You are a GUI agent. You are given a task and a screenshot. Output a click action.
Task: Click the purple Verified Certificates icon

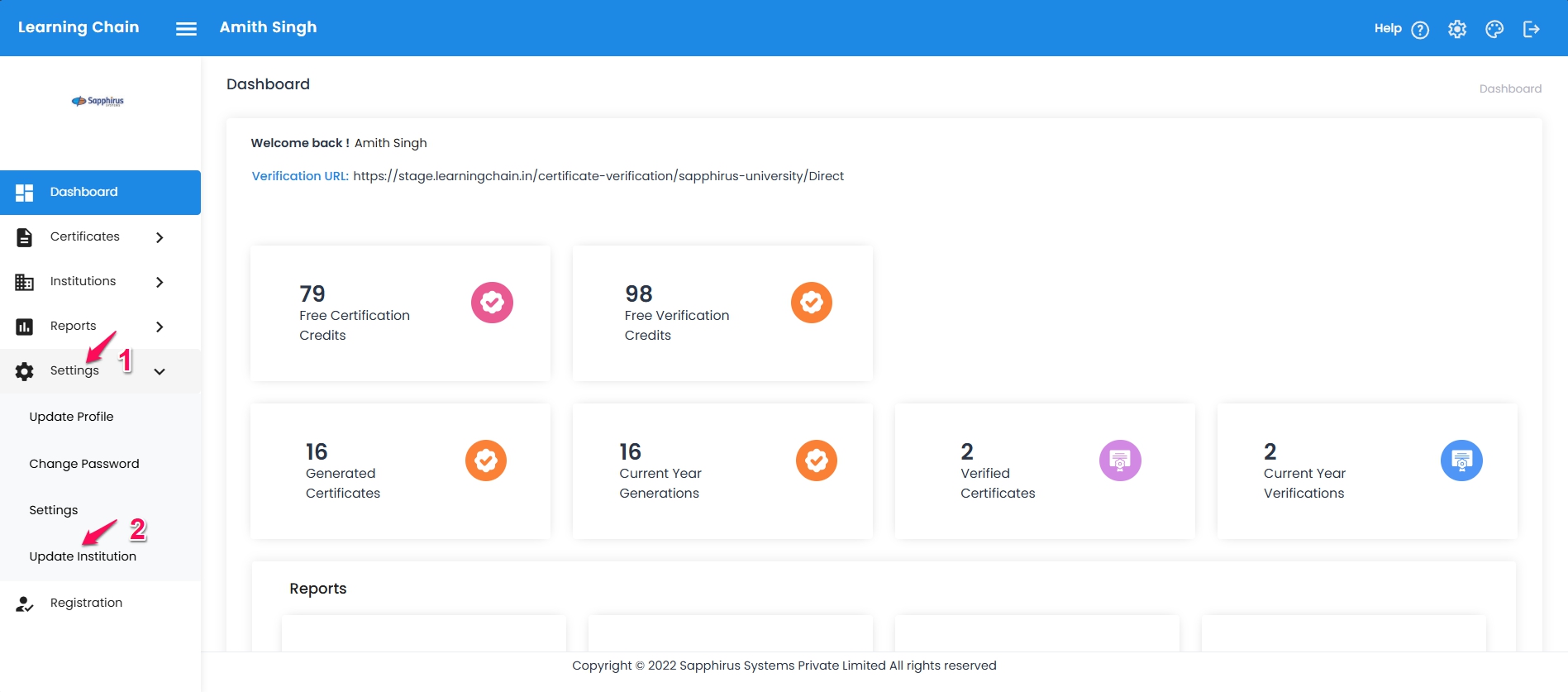point(1119,461)
